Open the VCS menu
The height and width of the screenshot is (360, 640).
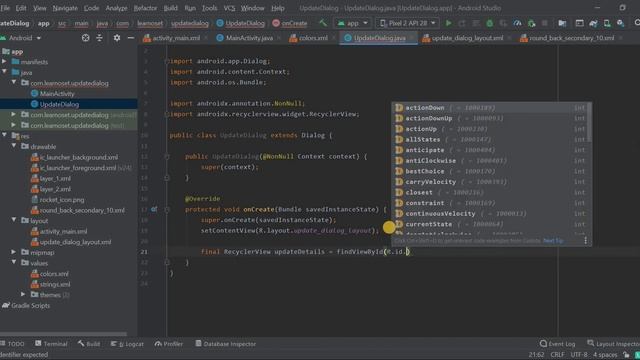pyautogui.click(x=229, y=8)
